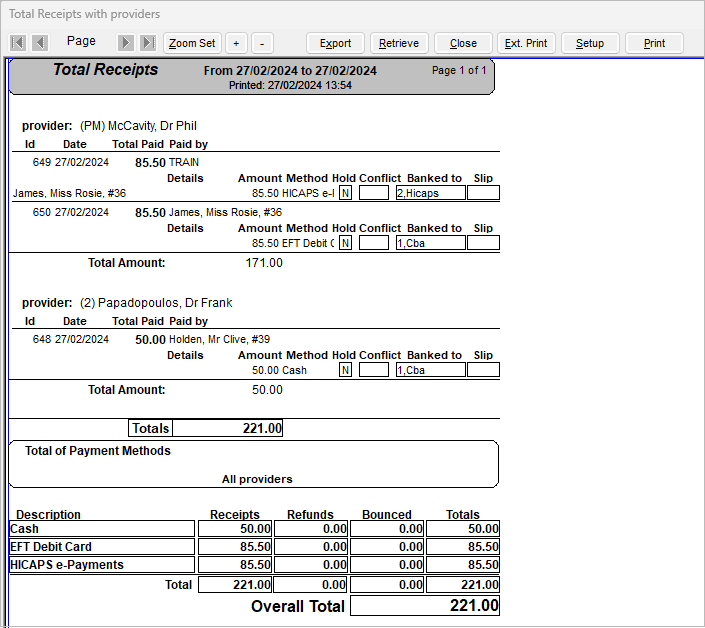Go to first page arrow icon
The image size is (705, 628).
(18, 43)
